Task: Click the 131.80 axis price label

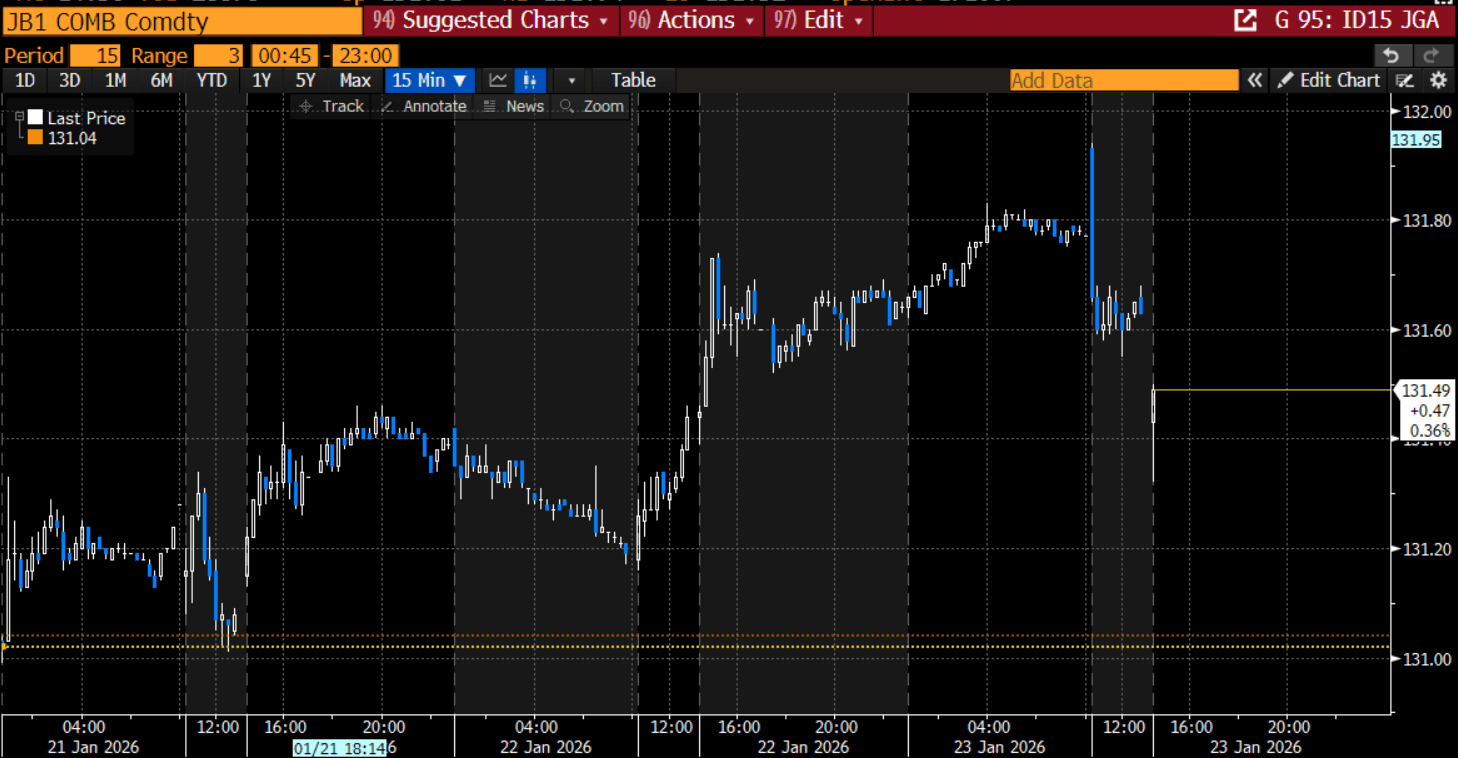Action: pyautogui.click(x=1425, y=221)
